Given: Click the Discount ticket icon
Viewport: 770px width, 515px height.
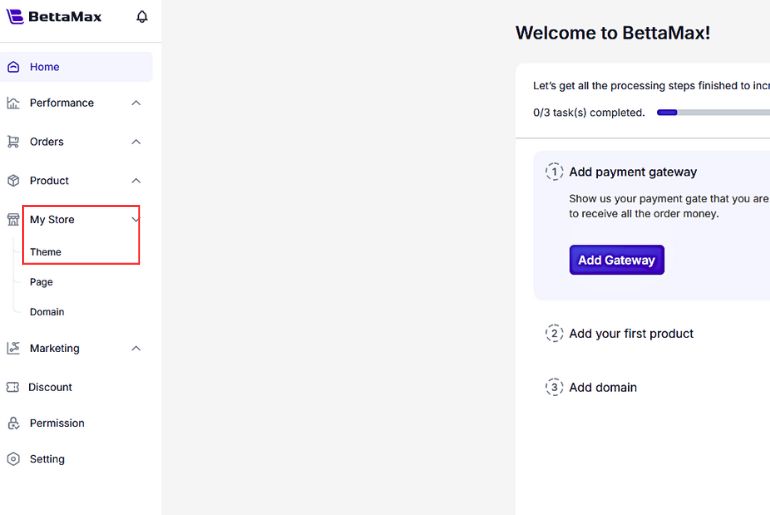Looking at the screenshot, I should pos(13,387).
